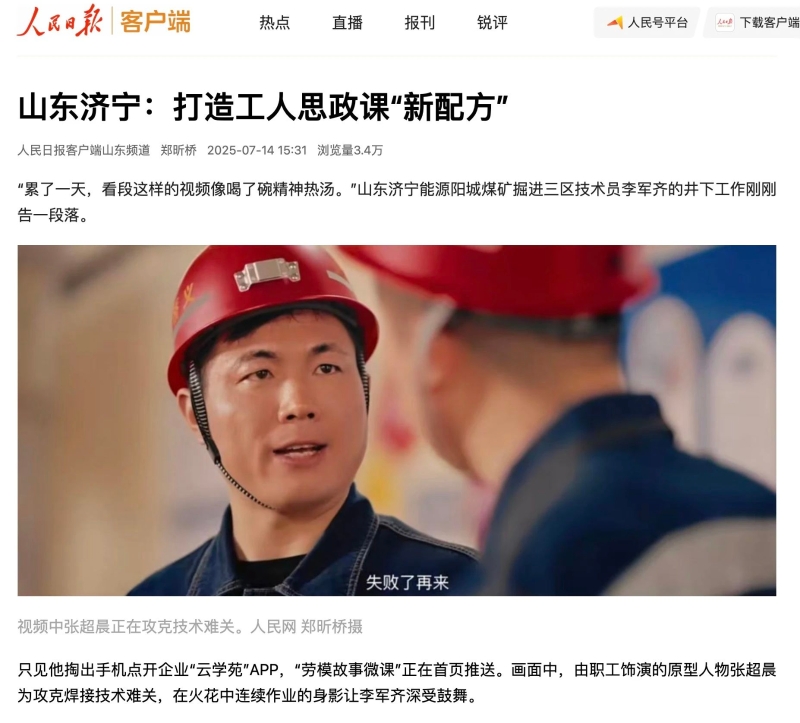This screenshot has width=800, height=723.
Task: Click the 失败了再来 subtitle in the photo
Action: (x=407, y=582)
